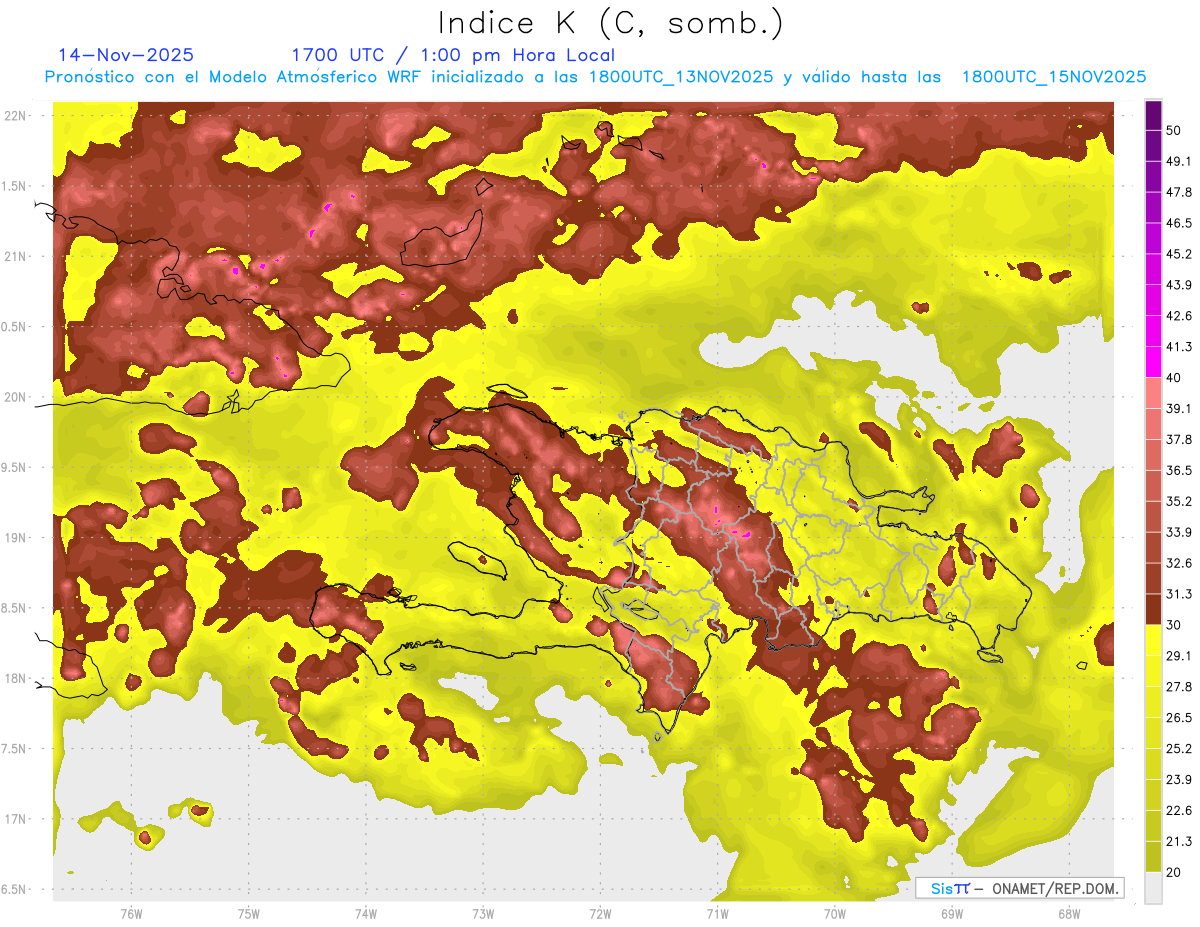The width and height of the screenshot is (1200, 927).
Task: Pick the darkest purple swatch atop the color scale
Action: 1153,115
